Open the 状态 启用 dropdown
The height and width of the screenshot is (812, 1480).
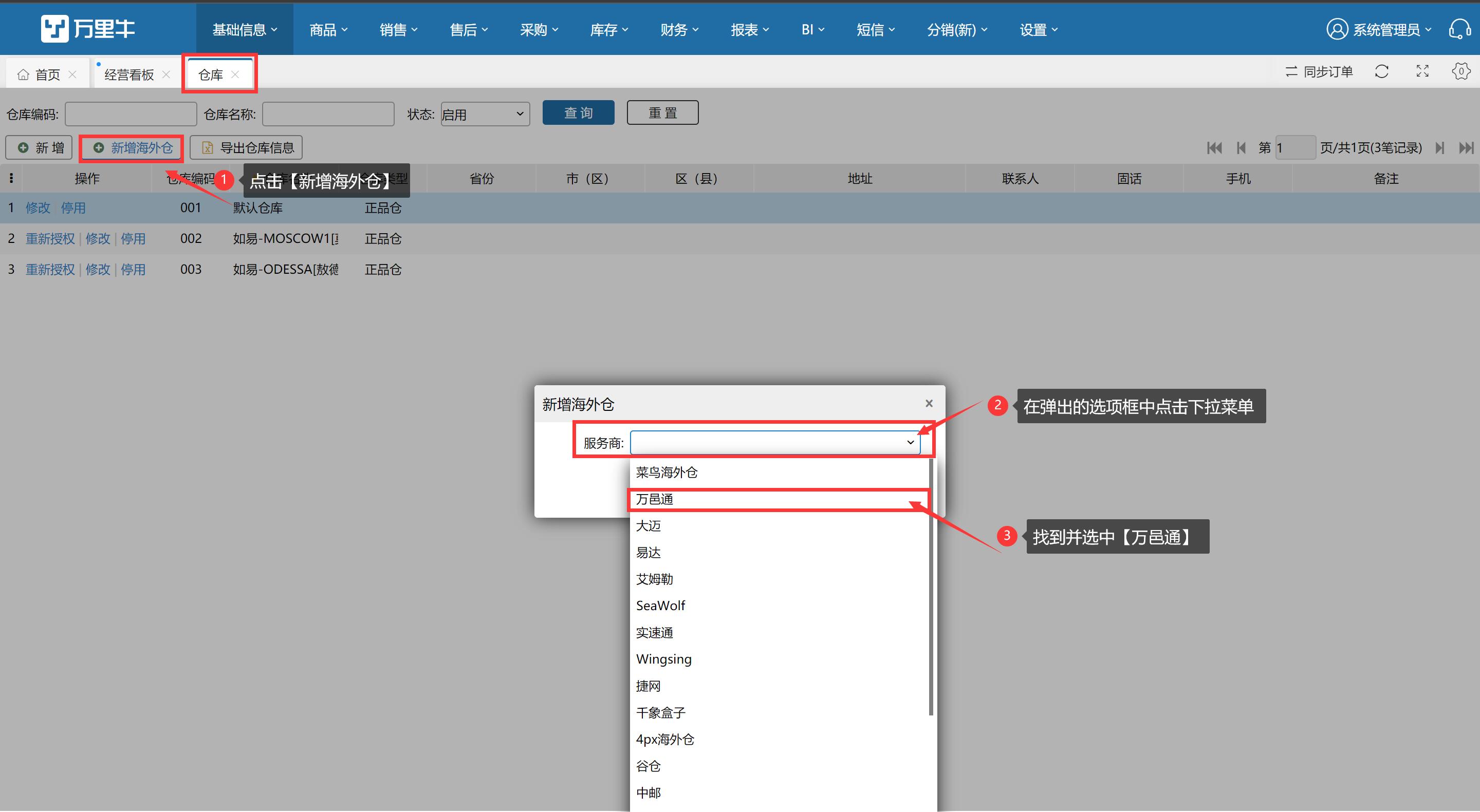pos(485,114)
